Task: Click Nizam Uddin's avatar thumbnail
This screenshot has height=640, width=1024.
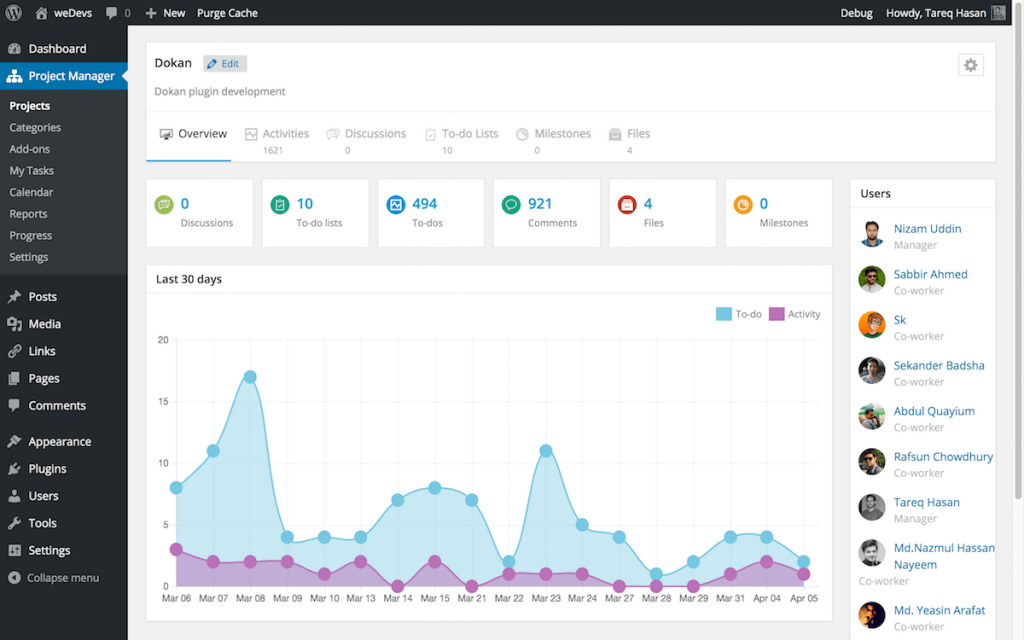Action: point(871,234)
